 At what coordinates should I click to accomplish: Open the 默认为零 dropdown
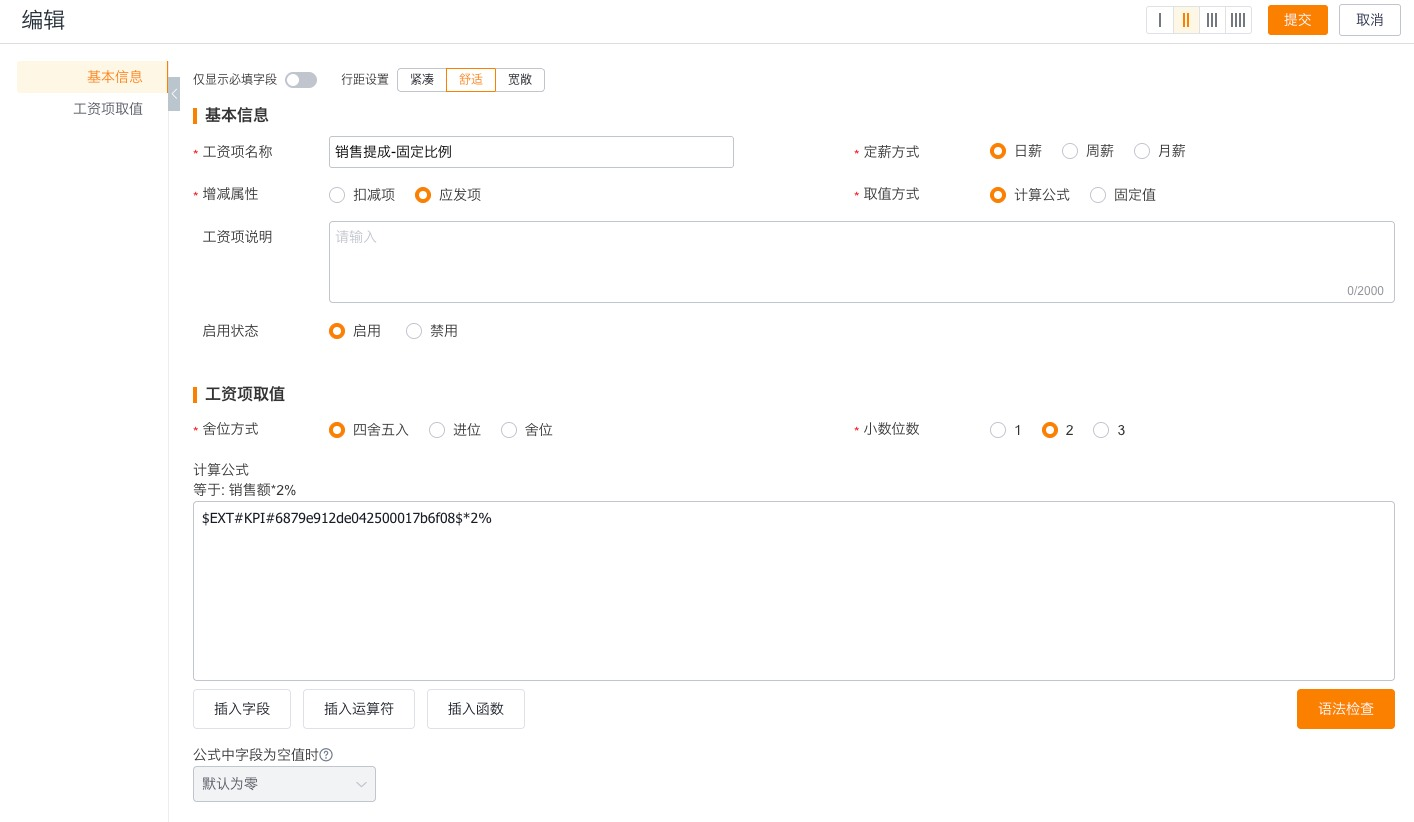284,784
